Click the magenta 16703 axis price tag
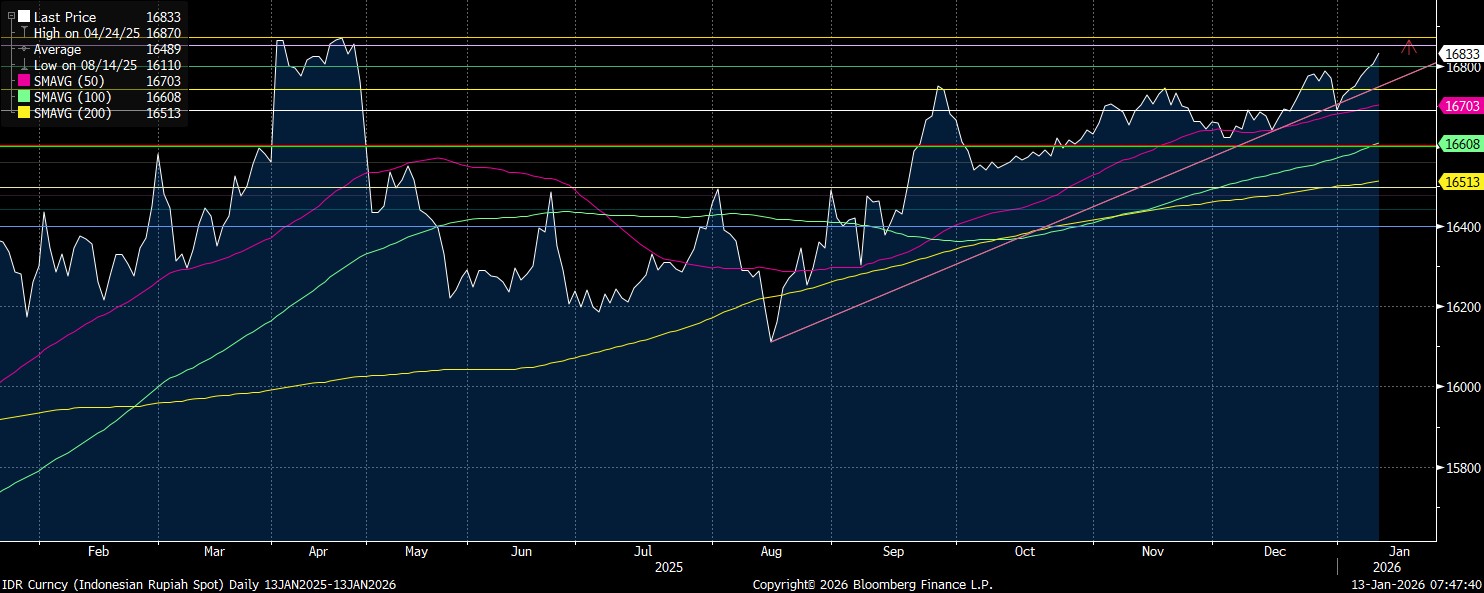This screenshot has width=1484, height=593. (1458, 105)
